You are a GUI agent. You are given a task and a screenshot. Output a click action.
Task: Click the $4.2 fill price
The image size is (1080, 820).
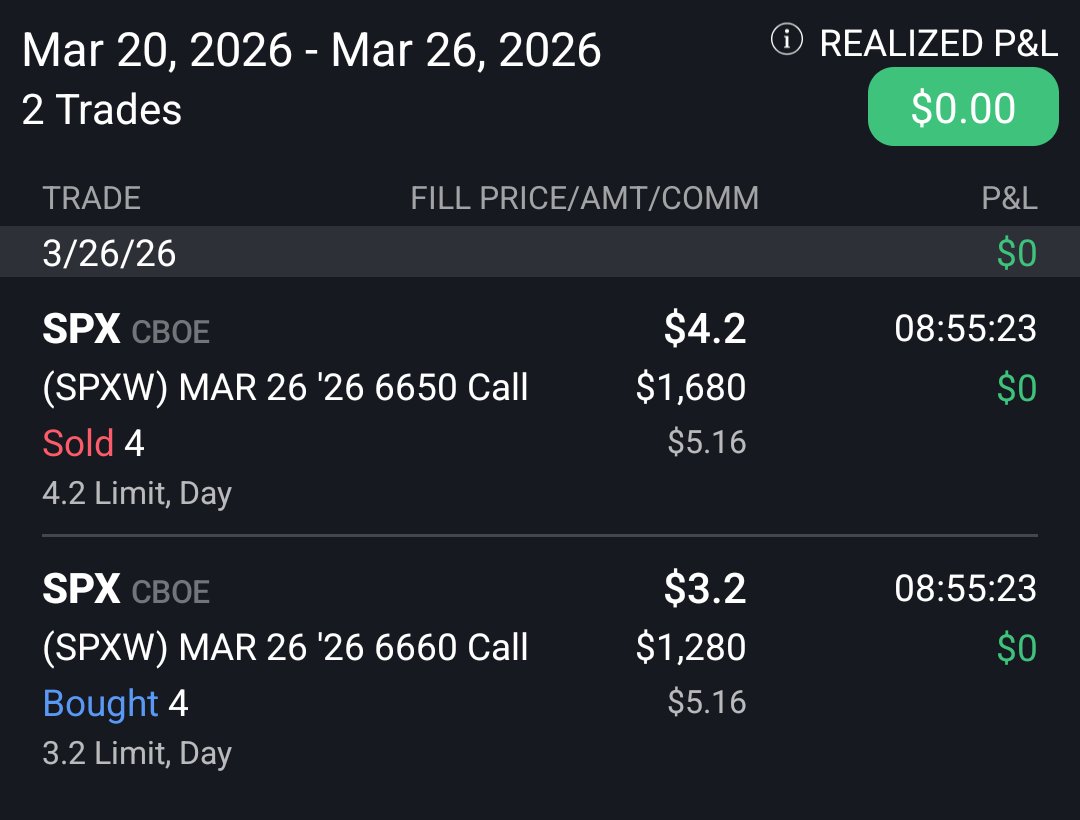pyautogui.click(x=705, y=329)
